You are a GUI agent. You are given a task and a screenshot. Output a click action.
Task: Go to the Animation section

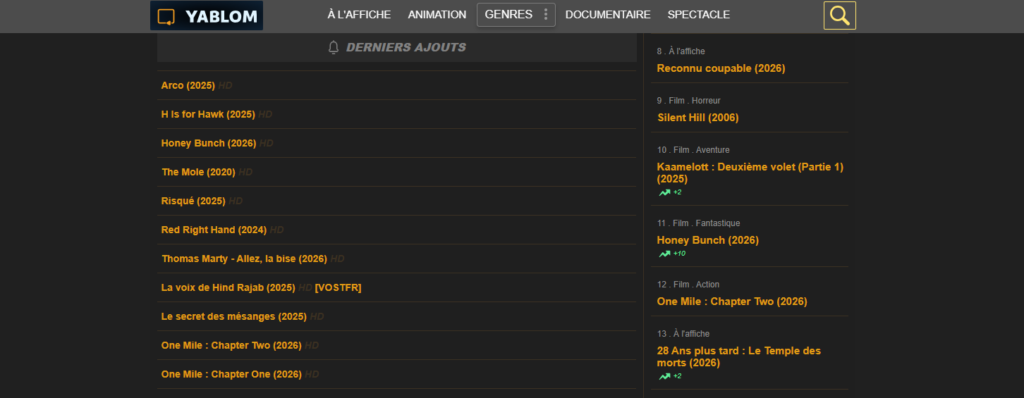437,14
